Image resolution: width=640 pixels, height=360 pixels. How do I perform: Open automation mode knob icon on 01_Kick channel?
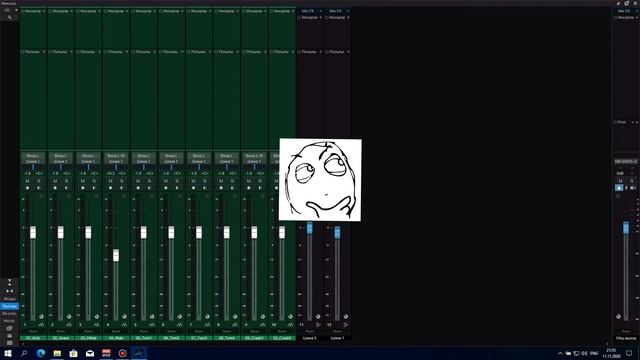click(x=41, y=316)
